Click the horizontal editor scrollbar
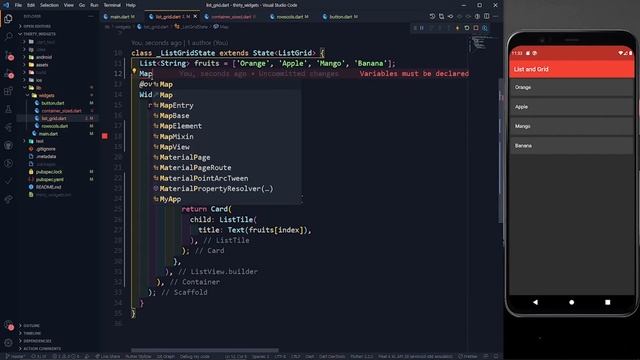The height and width of the screenshot is (360, 640). click(205, 350)
